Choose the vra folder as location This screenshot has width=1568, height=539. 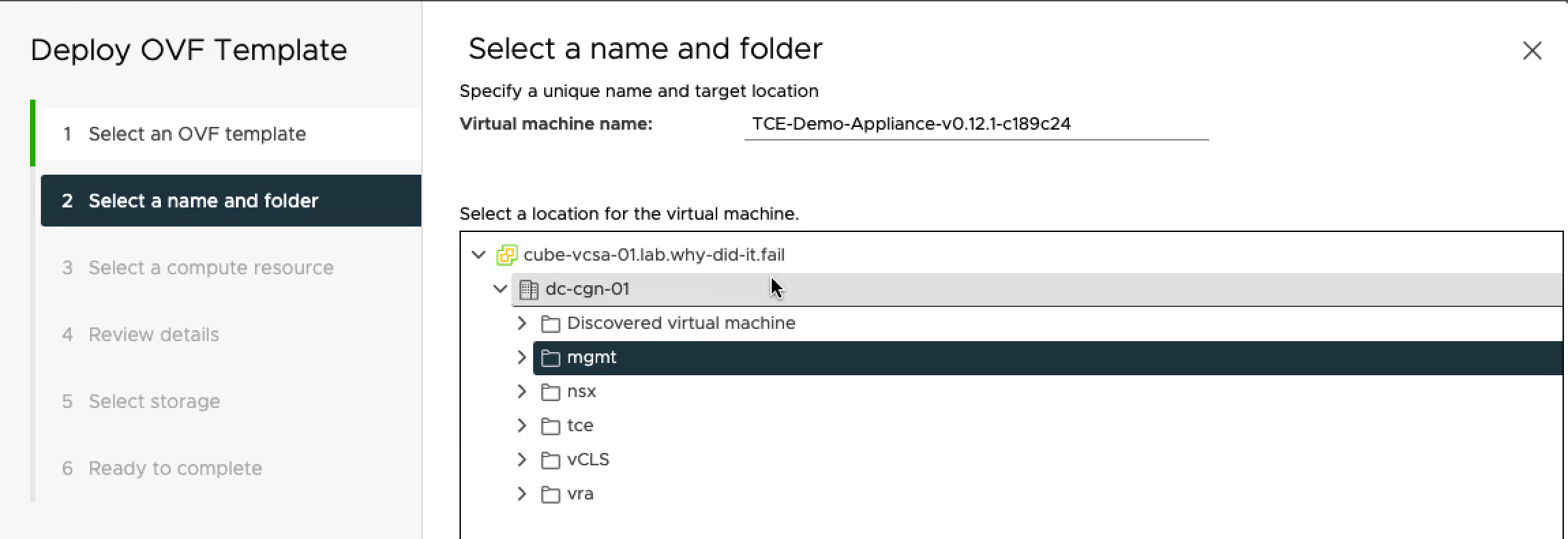[x=580, y=494]
